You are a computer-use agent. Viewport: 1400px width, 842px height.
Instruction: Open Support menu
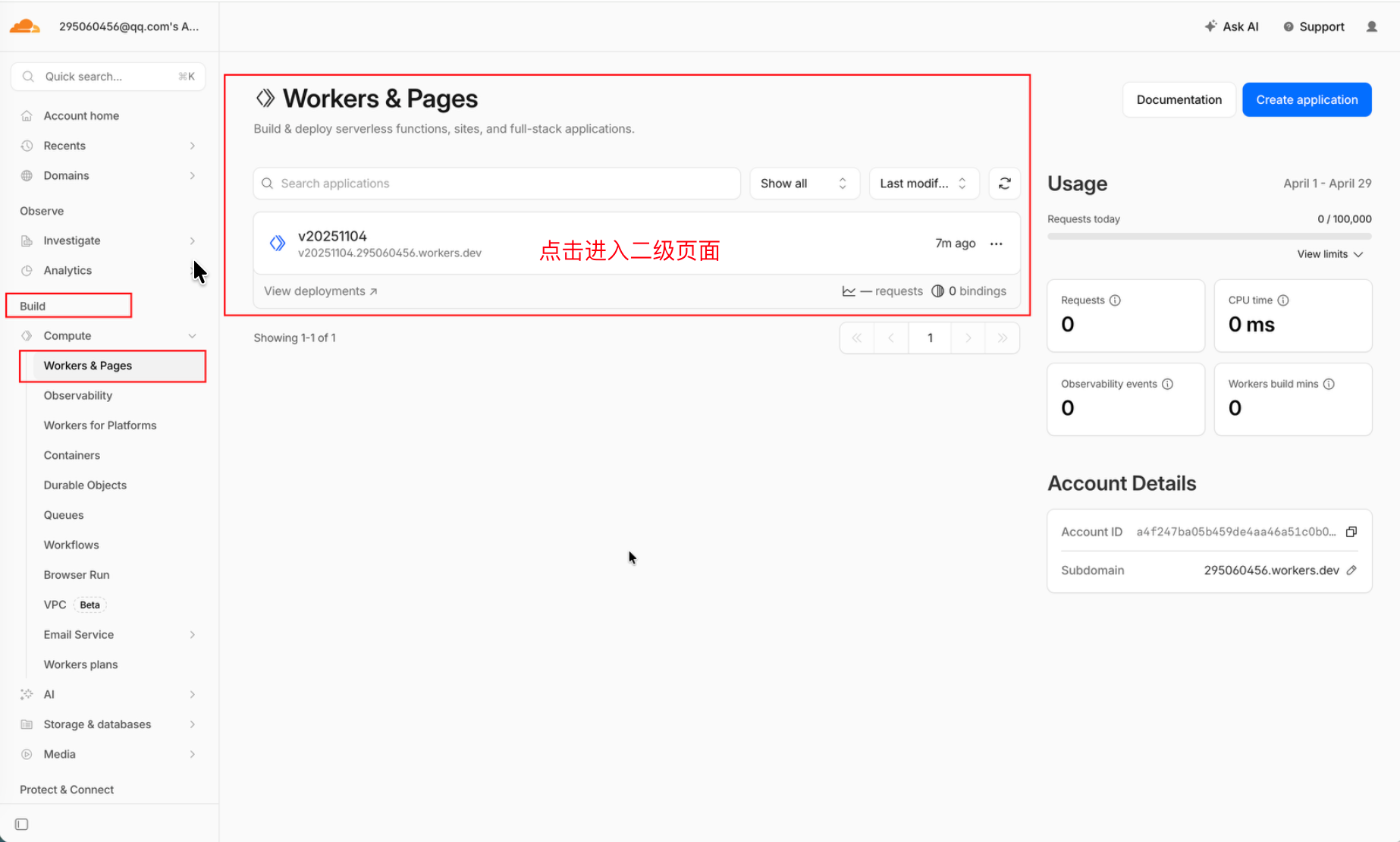tap(1314, 27)
